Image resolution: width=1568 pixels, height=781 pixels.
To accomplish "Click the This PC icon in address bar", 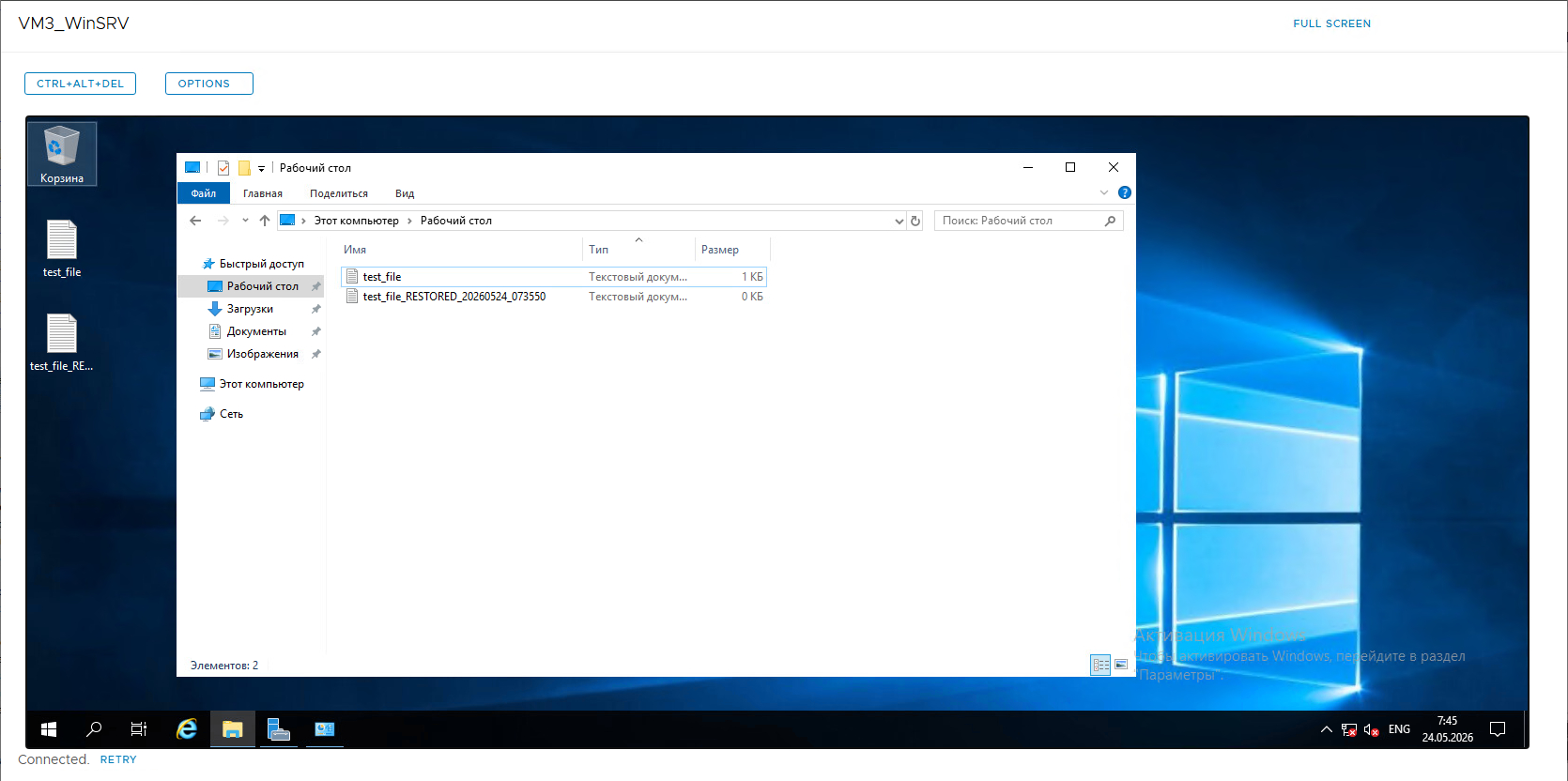I will click(x=288, y=221).
